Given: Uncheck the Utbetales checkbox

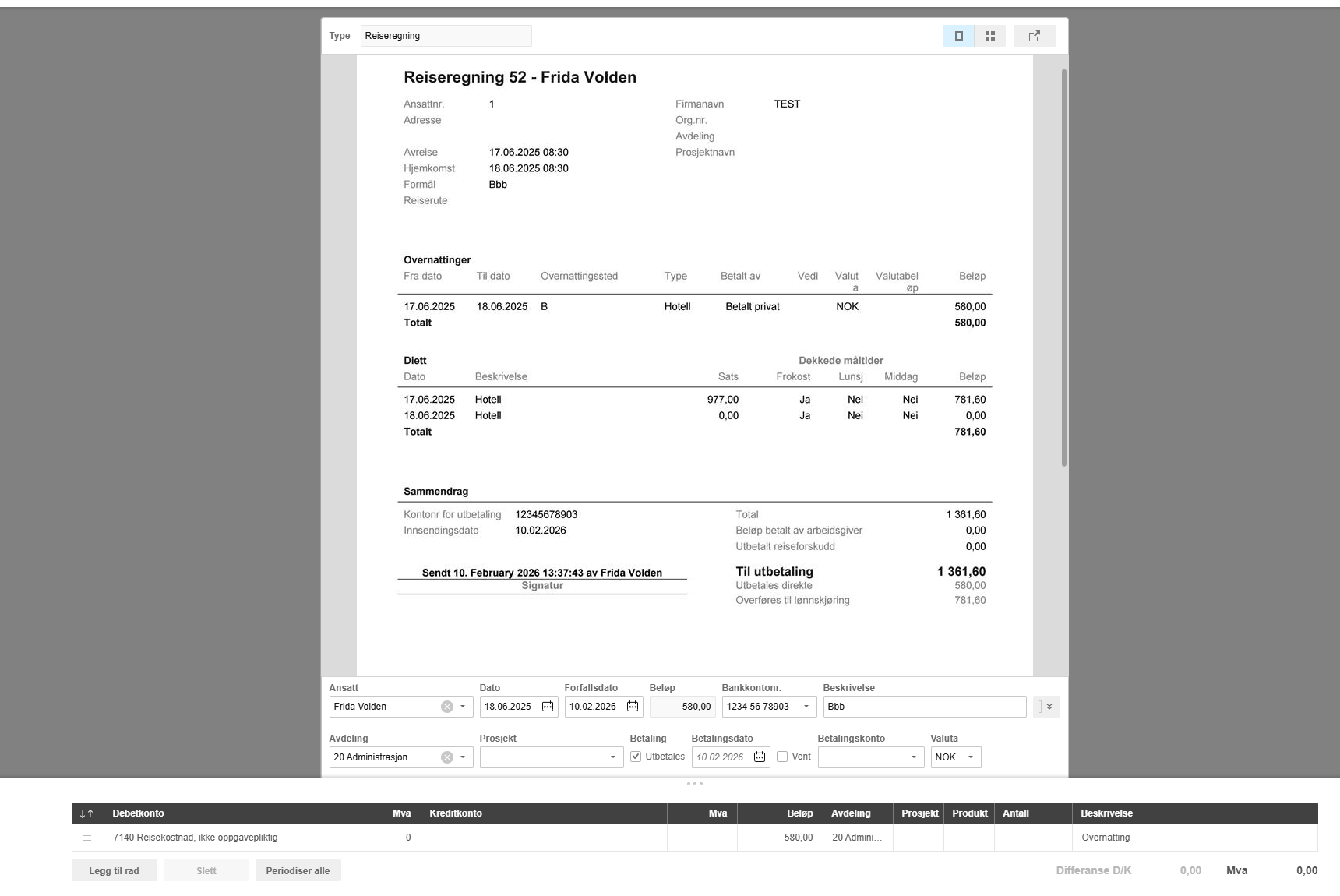Looking at the screenshot, I should (636, 757).
